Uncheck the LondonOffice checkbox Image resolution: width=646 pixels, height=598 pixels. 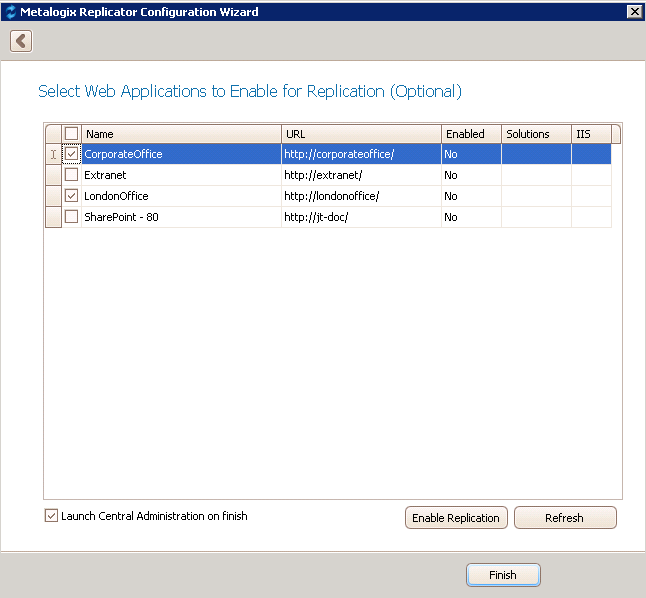(71, 196)
